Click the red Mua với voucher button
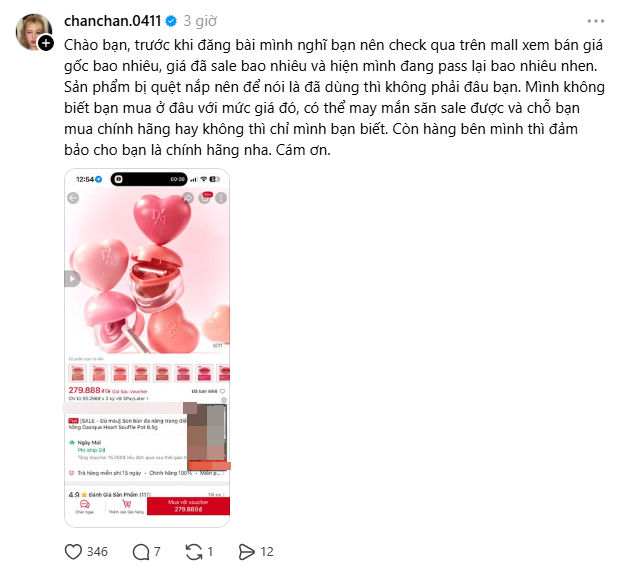This screenshot has height=578, width=624. pyautogui.click(x=188, y=506)
